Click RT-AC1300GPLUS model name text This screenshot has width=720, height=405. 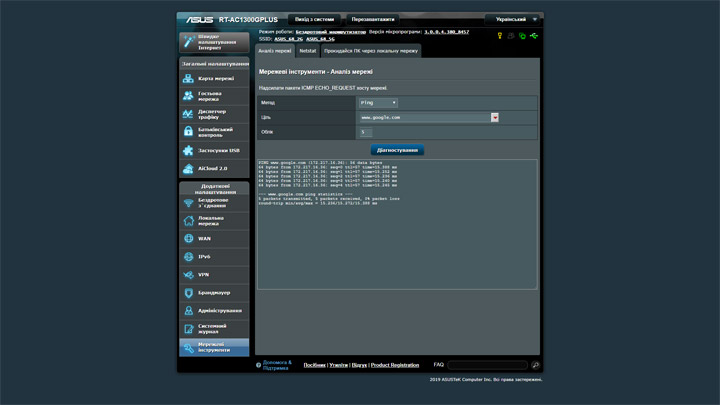248,20
